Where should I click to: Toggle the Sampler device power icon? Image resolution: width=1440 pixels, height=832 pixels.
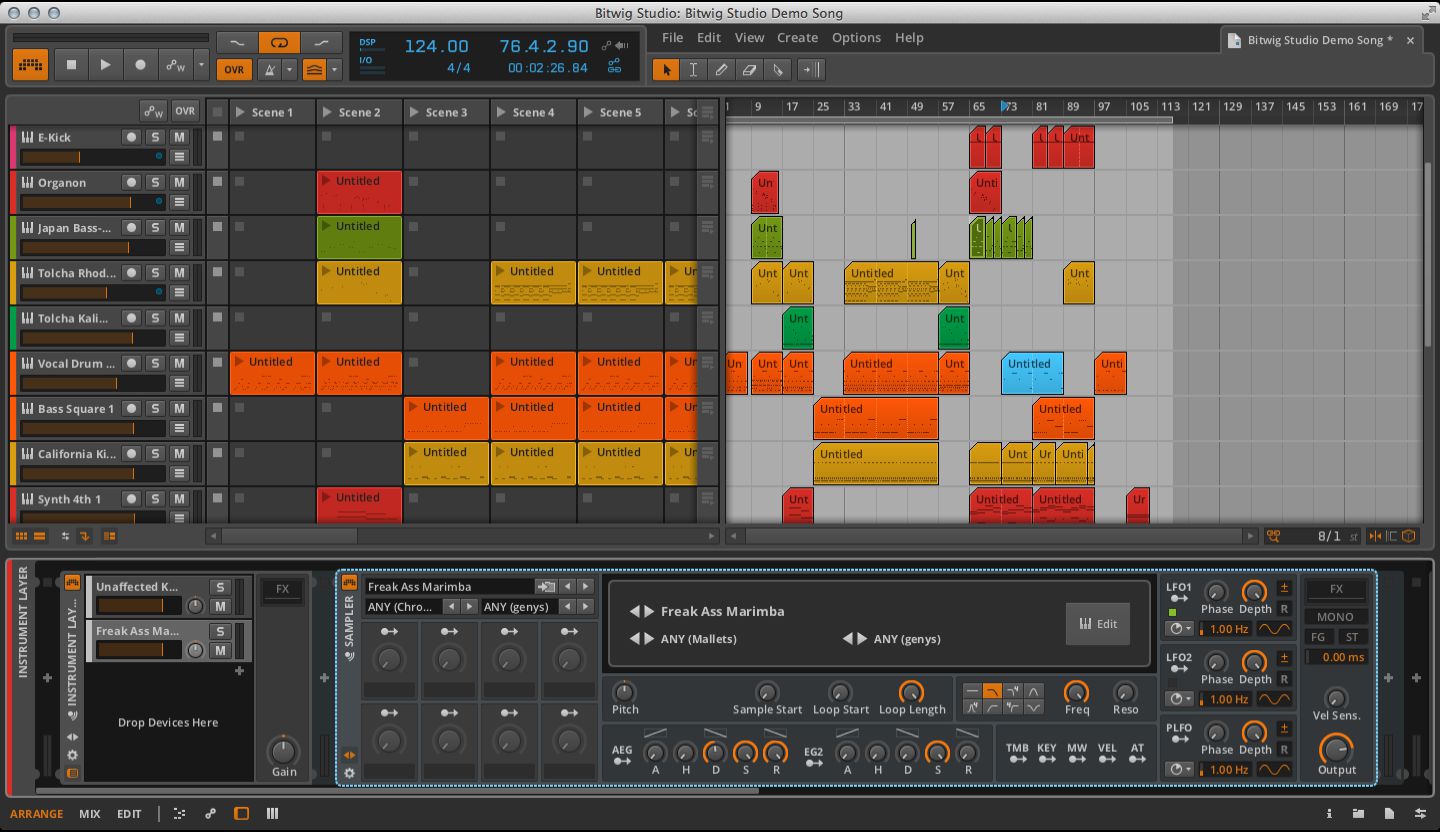349,583
